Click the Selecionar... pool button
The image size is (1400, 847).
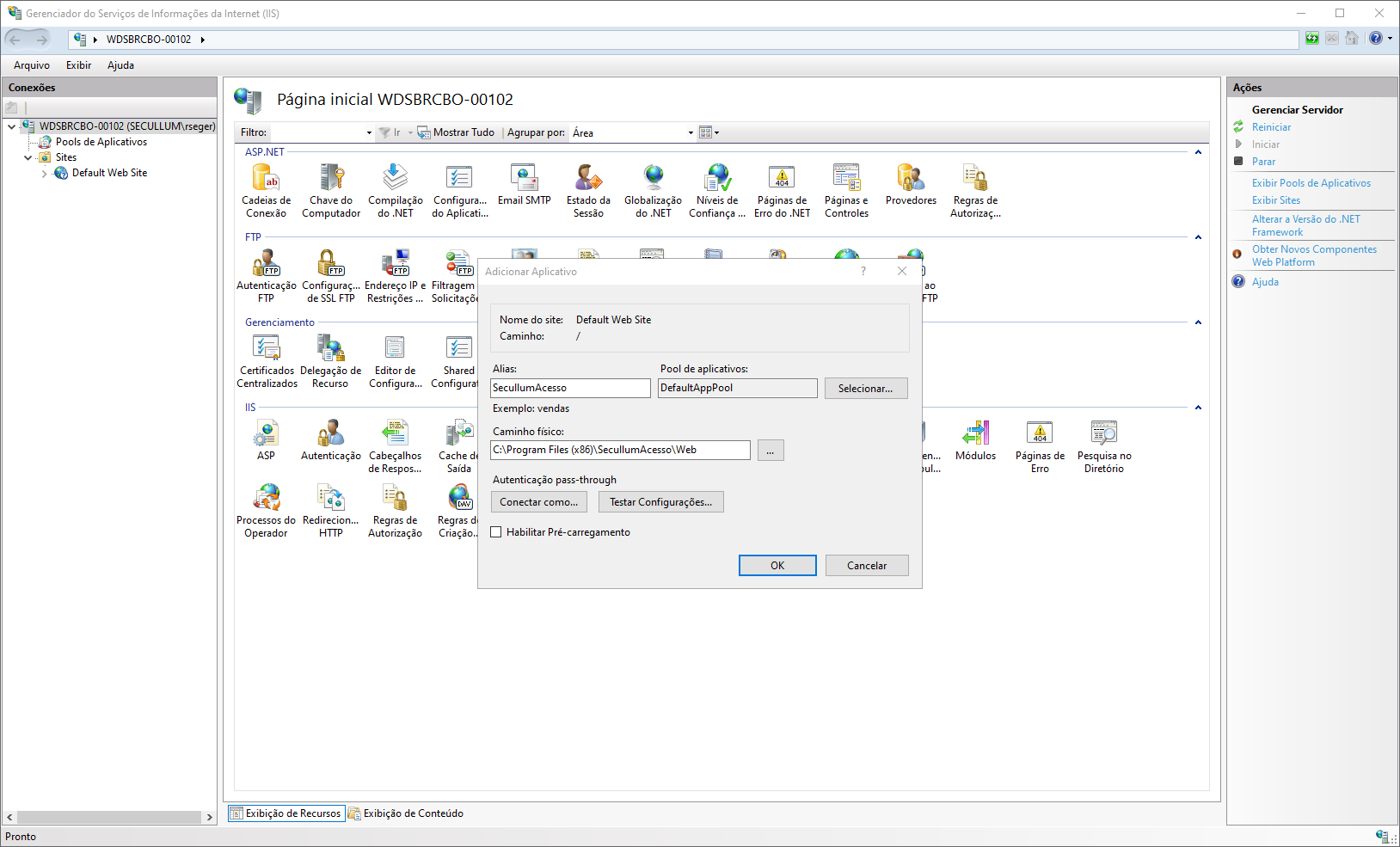click(x=865, y=389)
